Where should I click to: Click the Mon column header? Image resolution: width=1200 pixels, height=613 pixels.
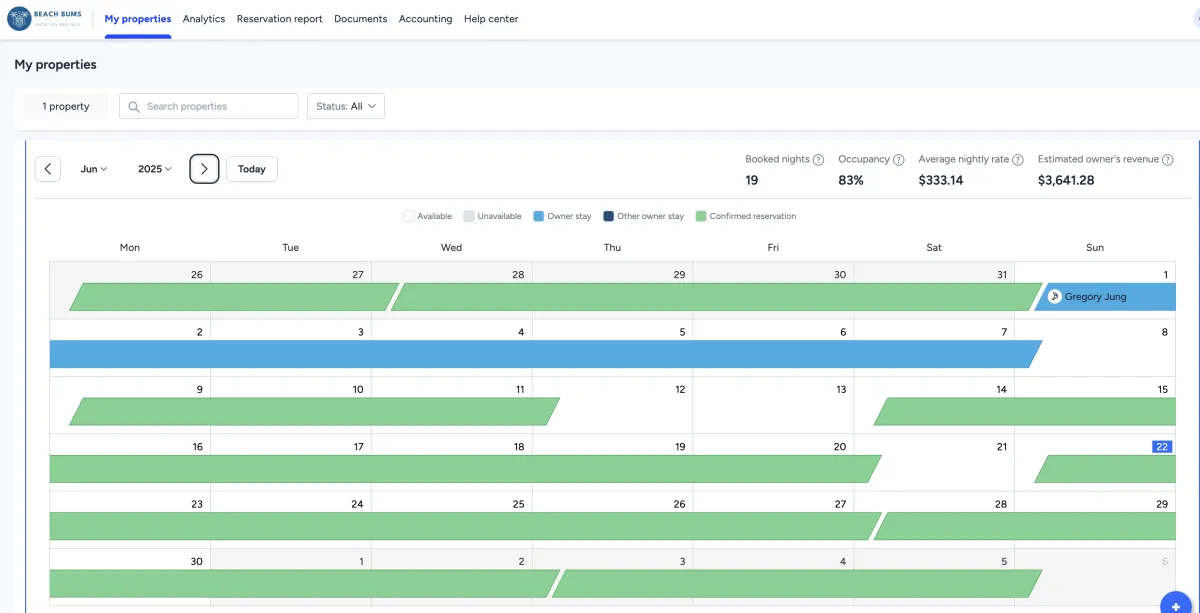pos(130,247)
